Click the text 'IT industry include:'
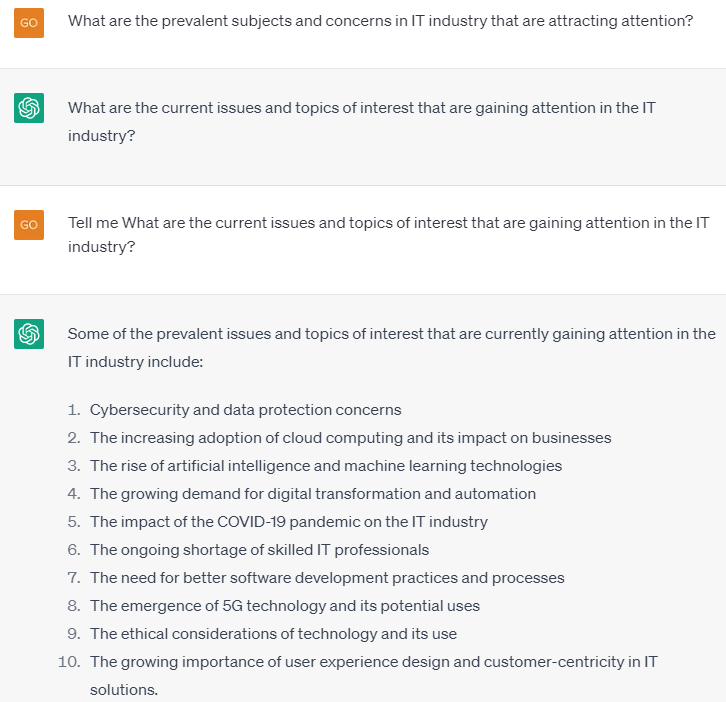Viewport: 726px width, 702px height. [135, 362]
